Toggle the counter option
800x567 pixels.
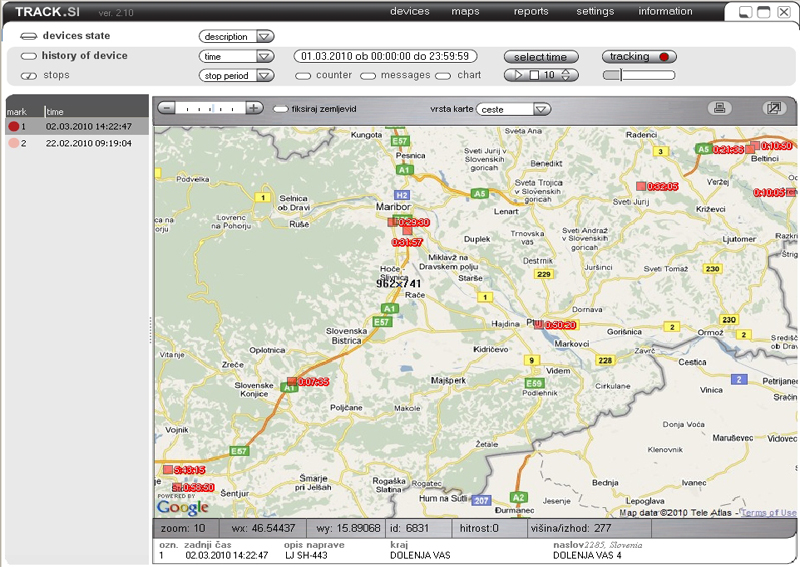click(x=303, y=75)
